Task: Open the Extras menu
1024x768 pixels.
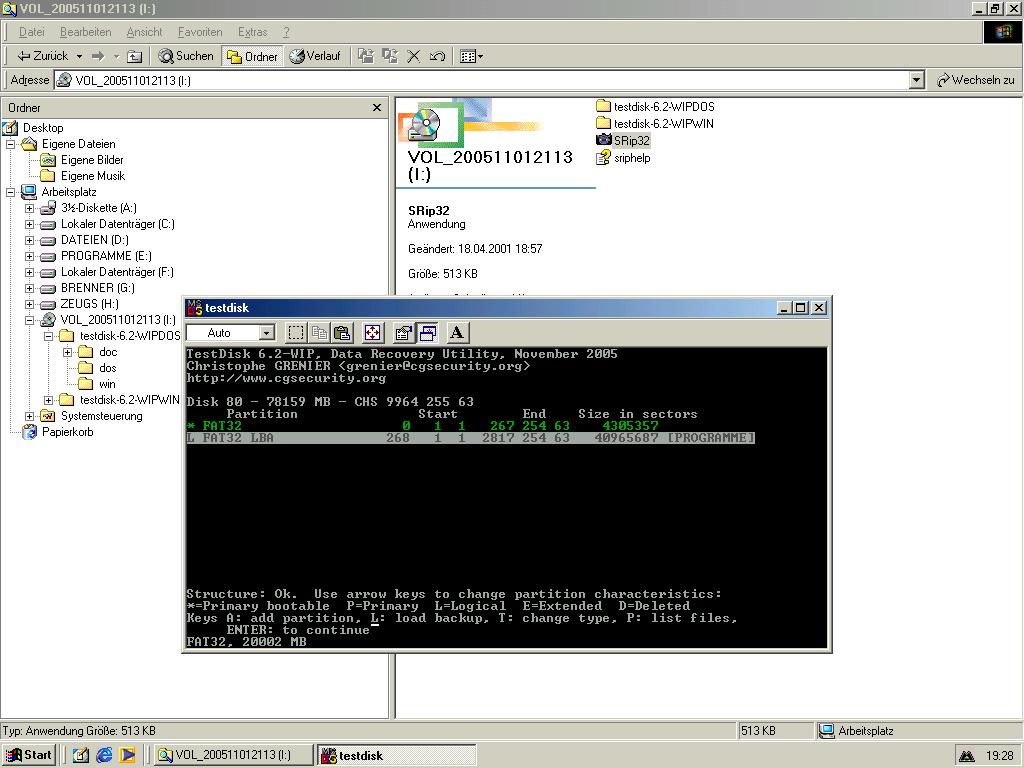Action: coord(253,32)
